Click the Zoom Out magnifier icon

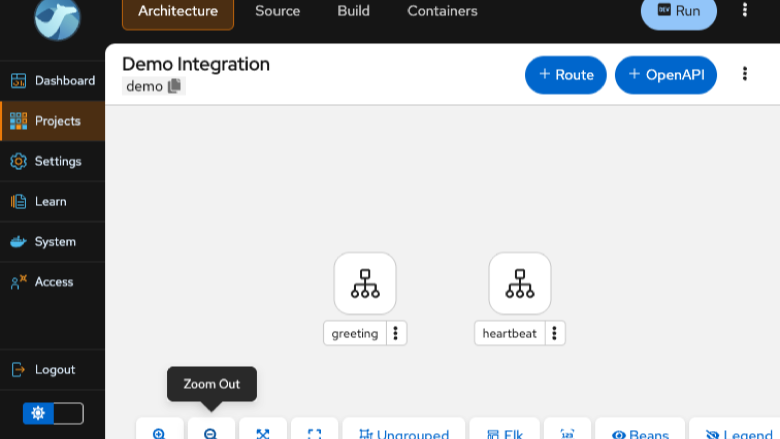click(x=211, y=433)
